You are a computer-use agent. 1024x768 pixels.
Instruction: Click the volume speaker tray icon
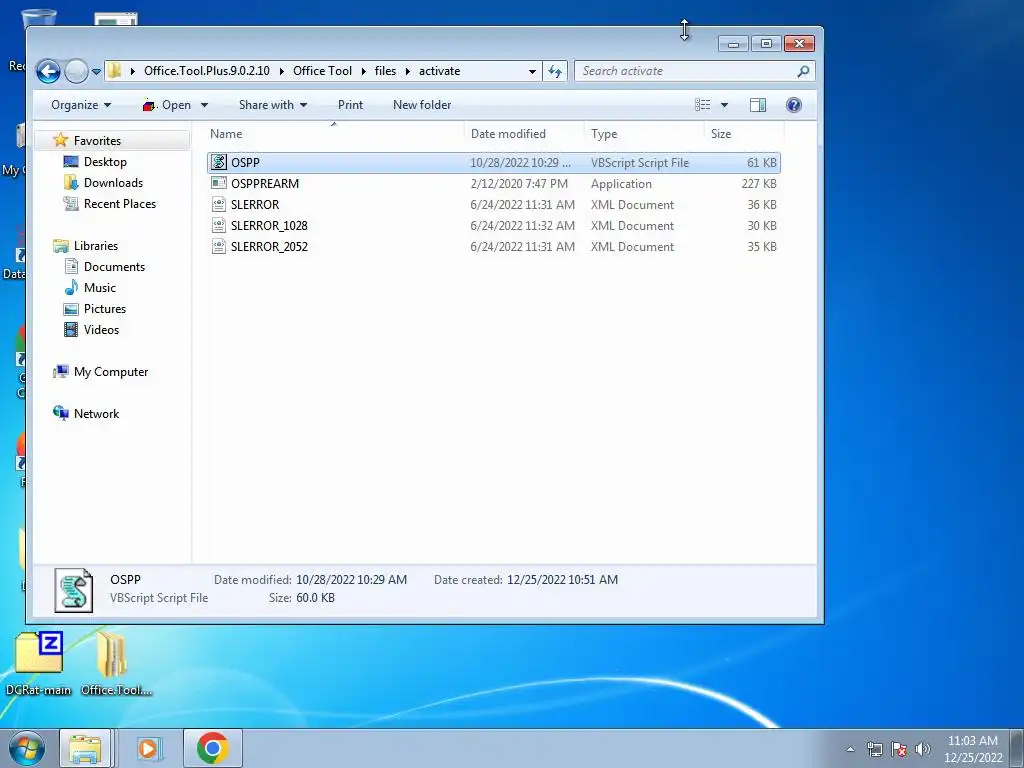point(922,749)
